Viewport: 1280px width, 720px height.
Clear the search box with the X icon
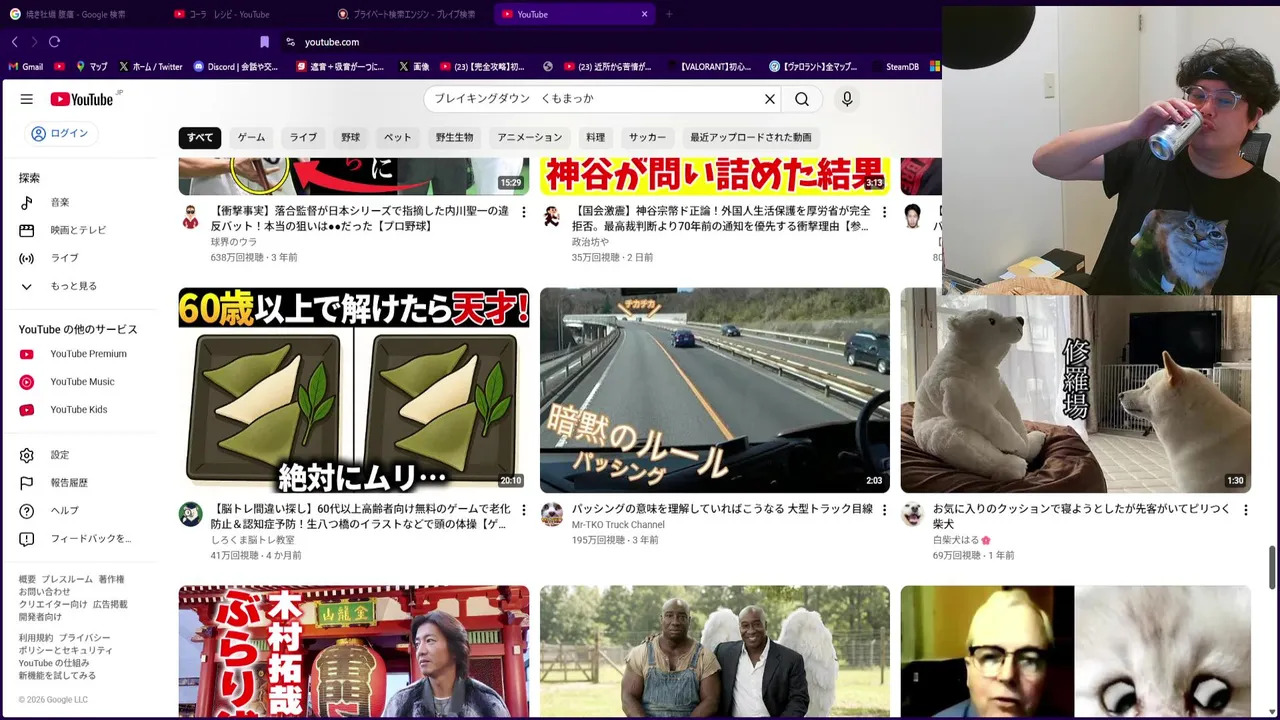click(770, 99)
